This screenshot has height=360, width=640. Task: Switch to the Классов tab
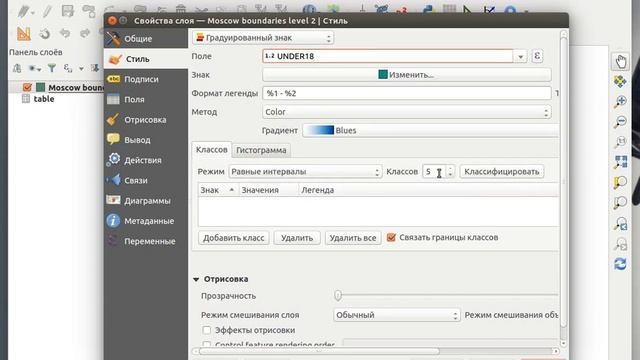[211, 150]
